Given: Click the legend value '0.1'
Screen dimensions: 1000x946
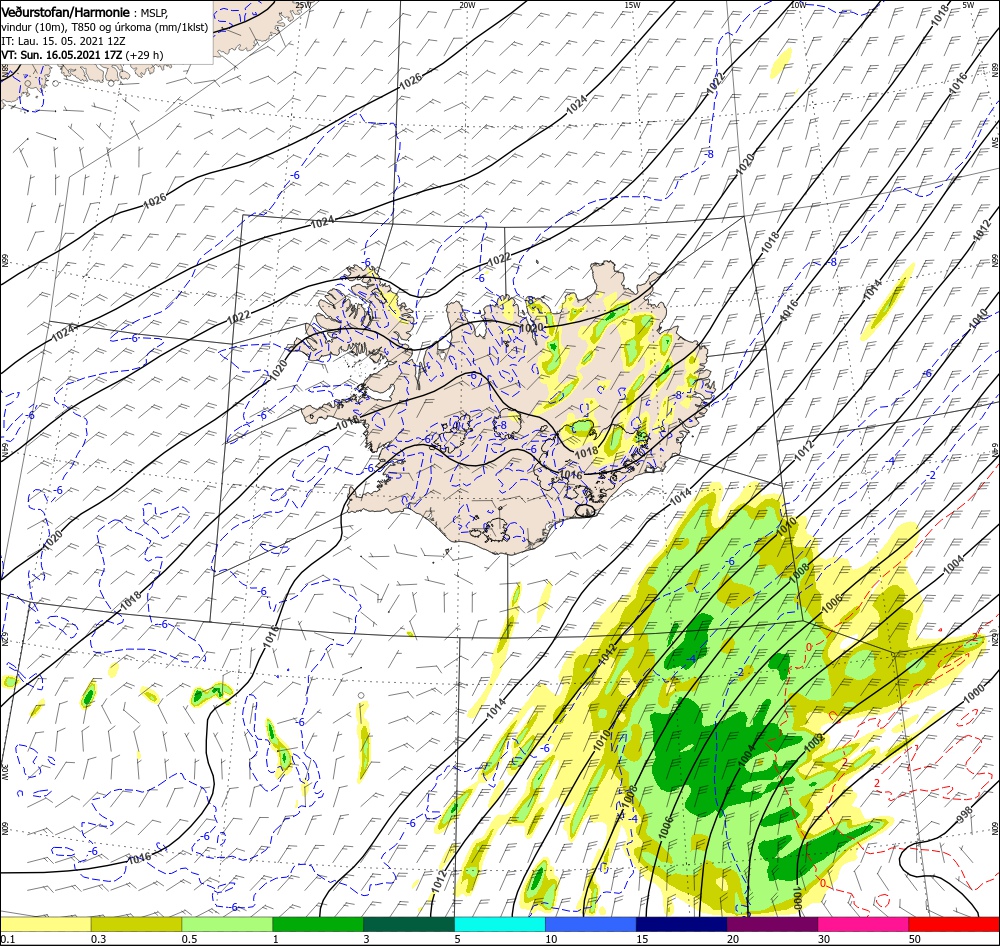Looking at the screenshot, I should (x=6, y=939).
